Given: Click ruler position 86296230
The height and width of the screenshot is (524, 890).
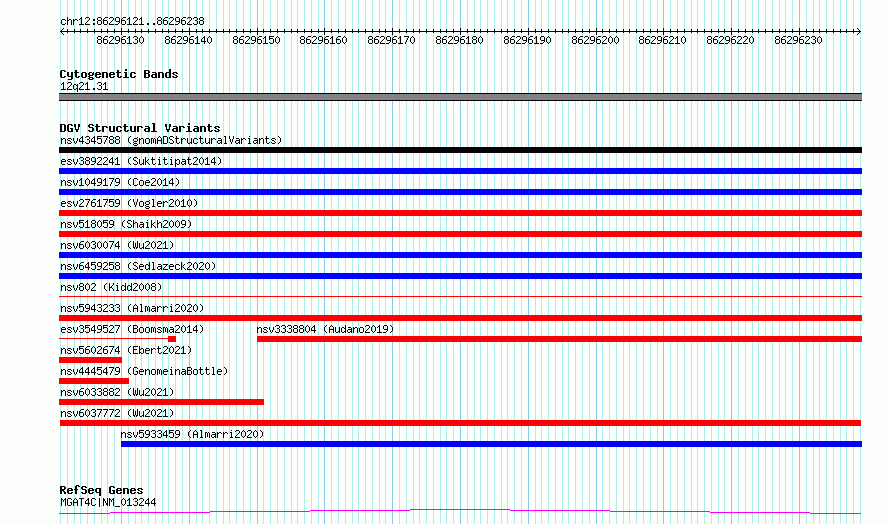Looking at the screenshot, I should pyautogui.click(x=799, y=40).
